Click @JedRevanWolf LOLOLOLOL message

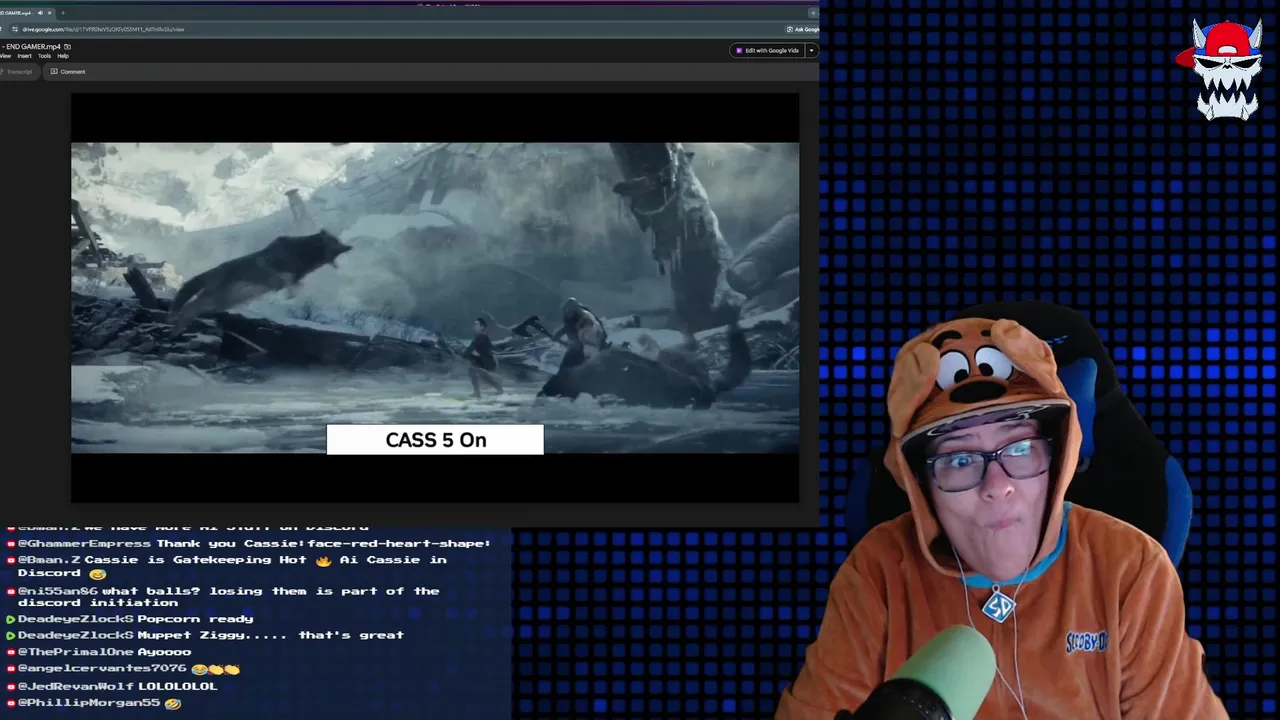click(x=111, y=686)
